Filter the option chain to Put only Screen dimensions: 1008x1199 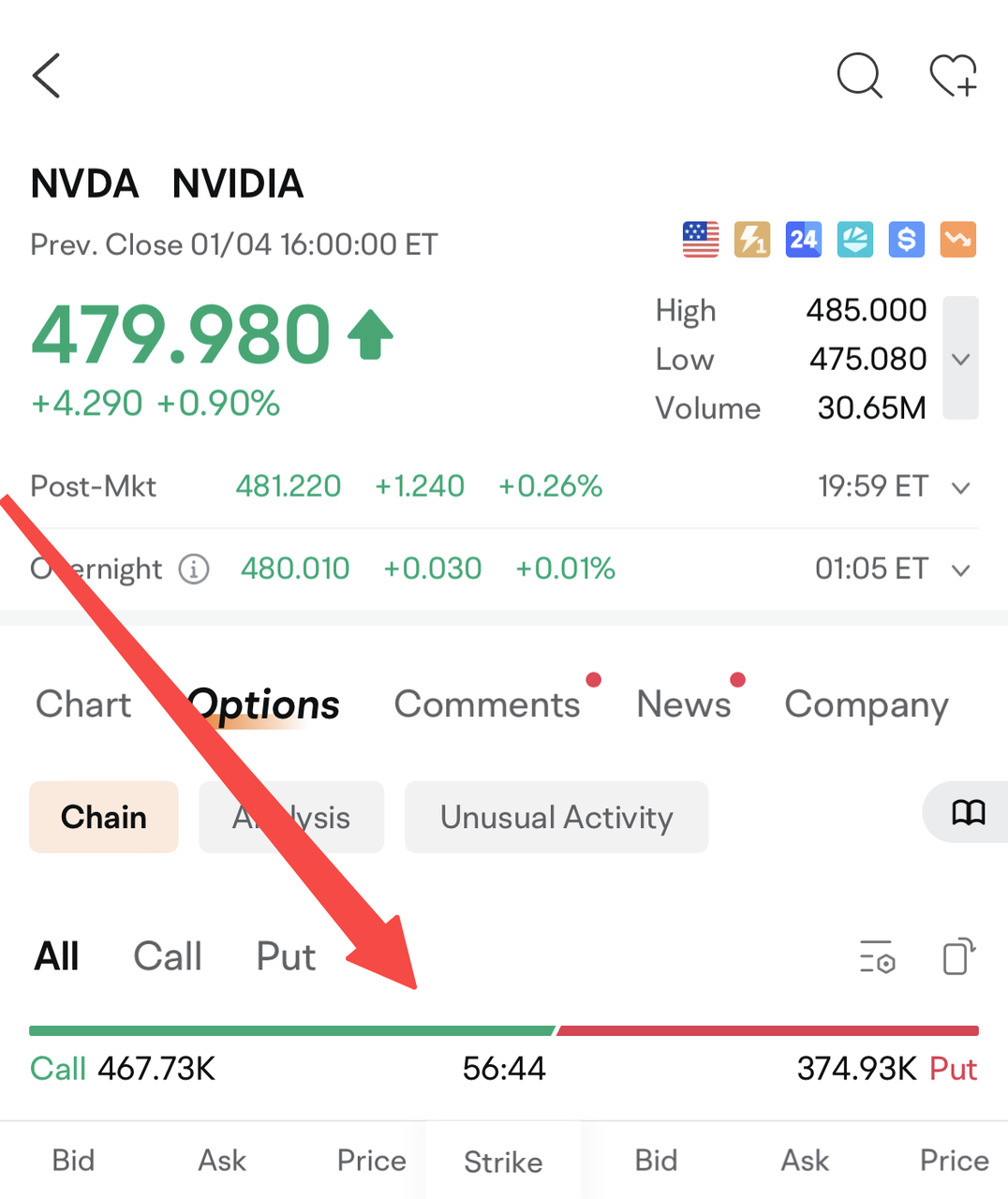286,957
